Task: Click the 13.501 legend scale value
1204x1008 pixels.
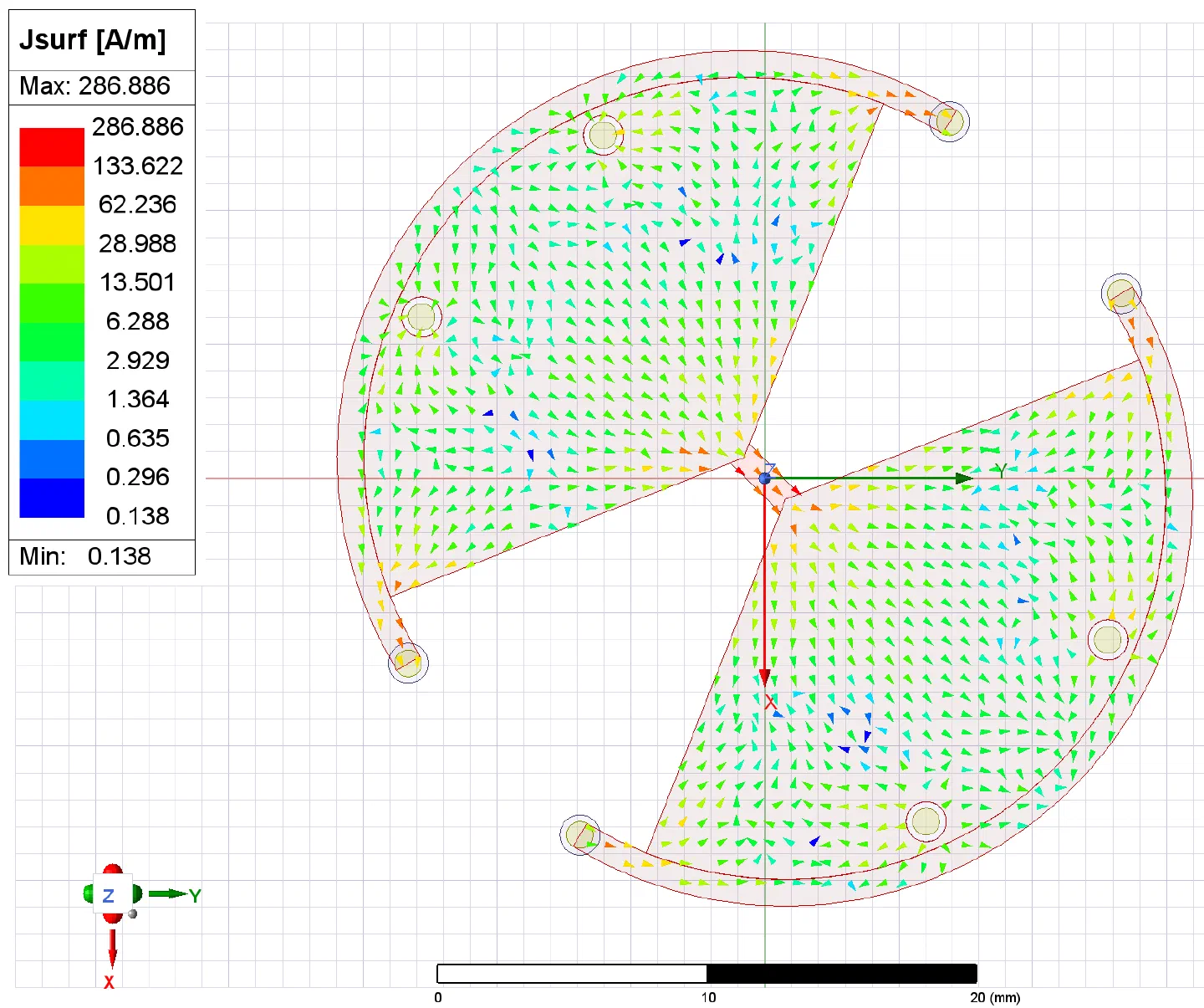Action: (x=138, y=283)
